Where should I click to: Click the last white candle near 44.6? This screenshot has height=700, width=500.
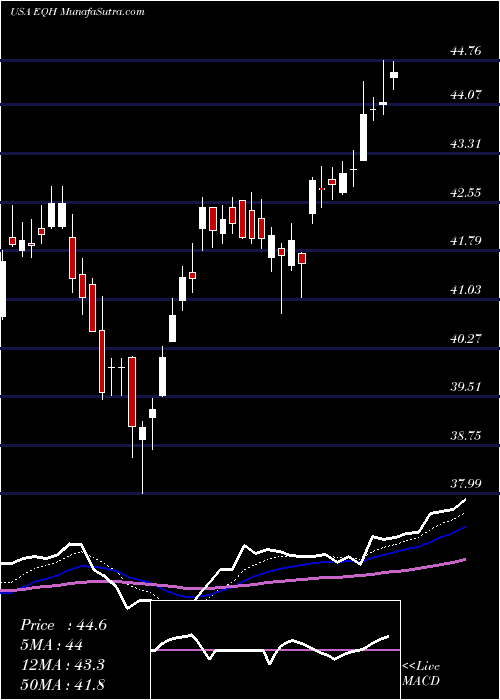point(394,75)
